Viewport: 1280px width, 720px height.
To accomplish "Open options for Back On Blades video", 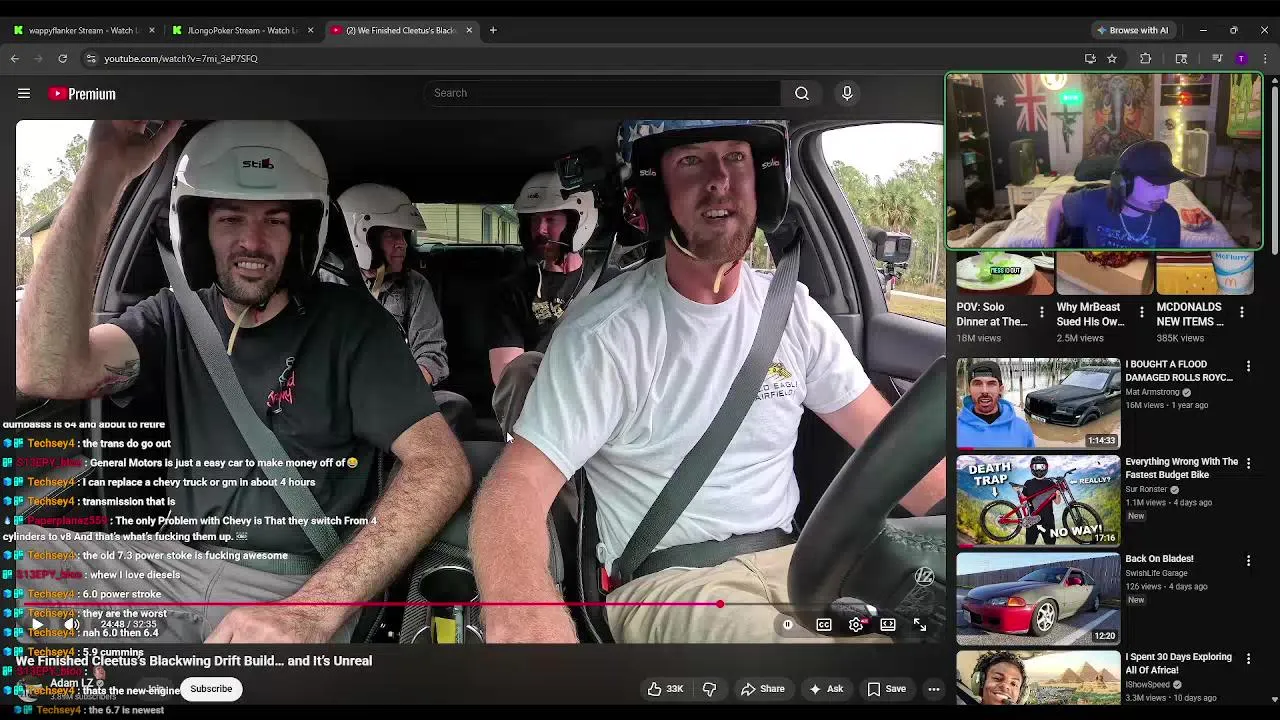I will point(1248,561).
